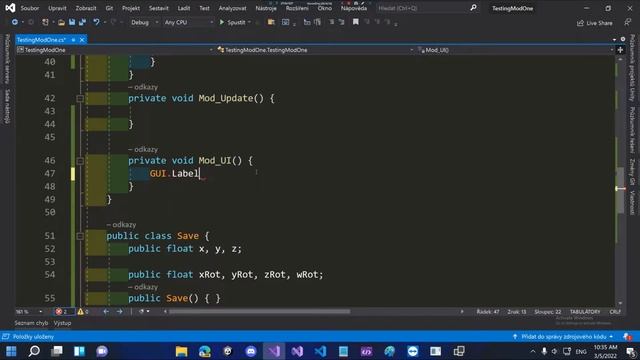Open the Any CPU platform dropdown

click(x=189, y=22)
